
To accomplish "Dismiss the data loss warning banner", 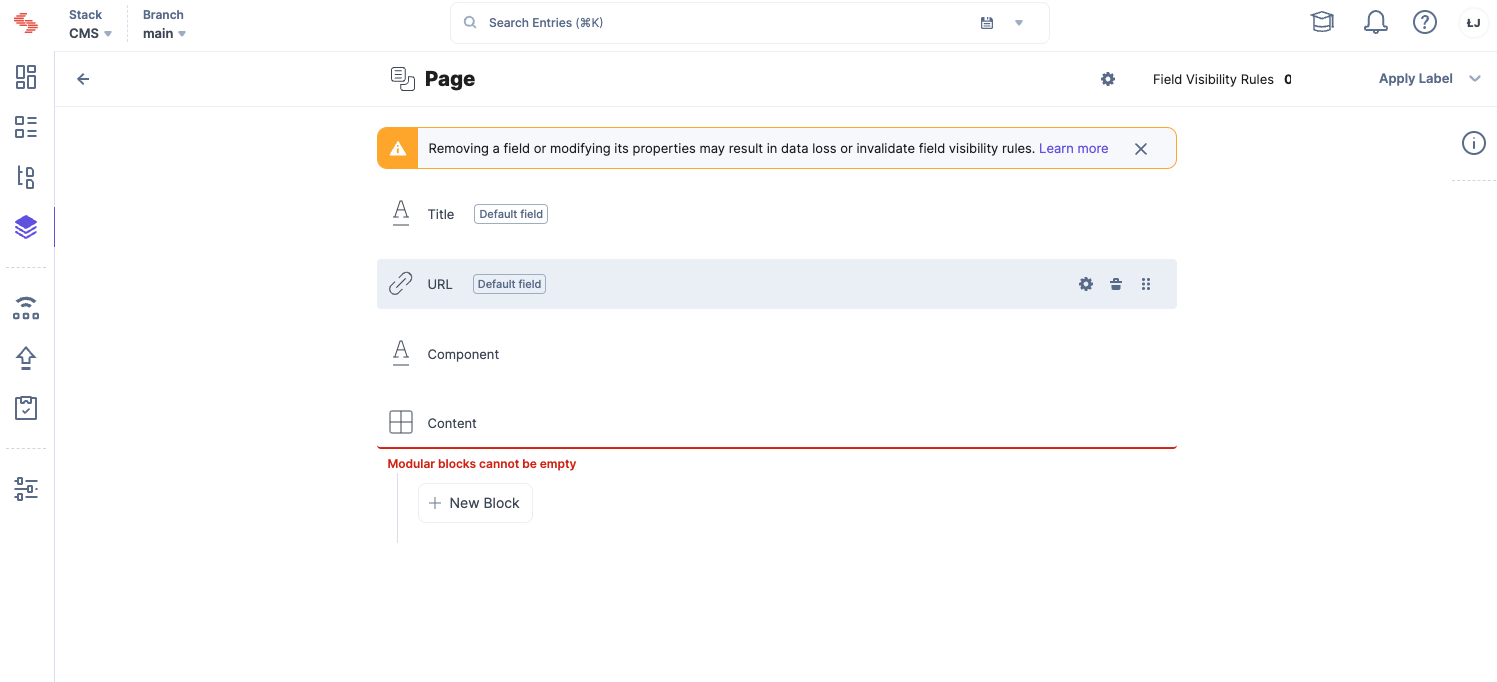I will 1140,148.
